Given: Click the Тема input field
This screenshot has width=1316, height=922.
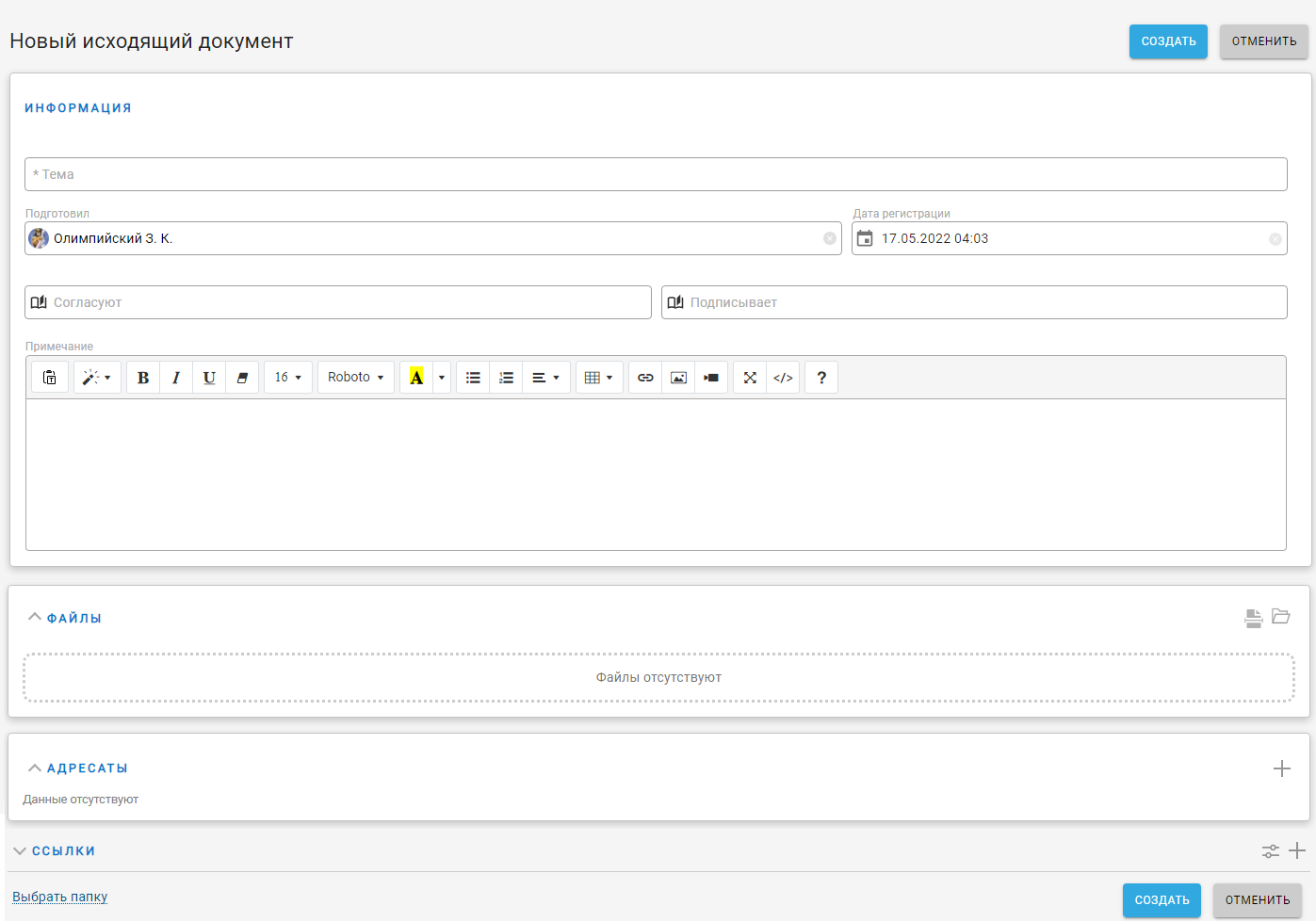Looking at the screenshot, I should click(x=656, y=174).
